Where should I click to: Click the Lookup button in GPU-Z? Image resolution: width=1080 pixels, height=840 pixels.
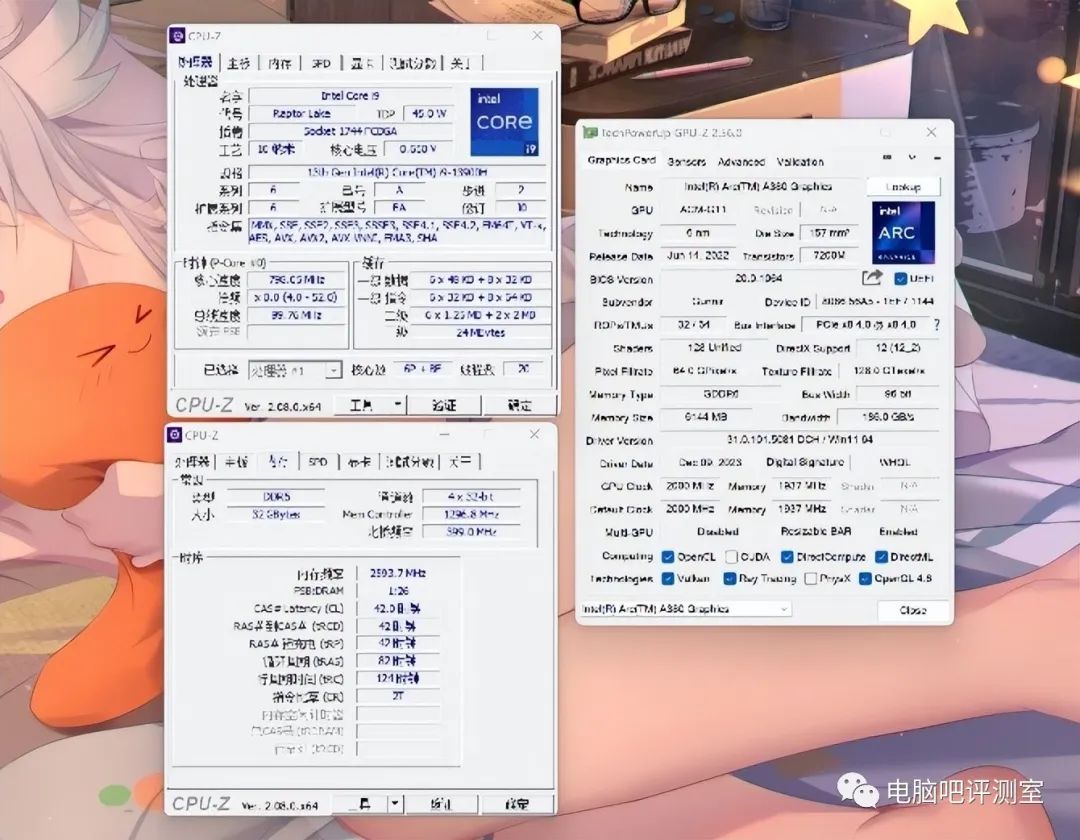pos(903,187)
